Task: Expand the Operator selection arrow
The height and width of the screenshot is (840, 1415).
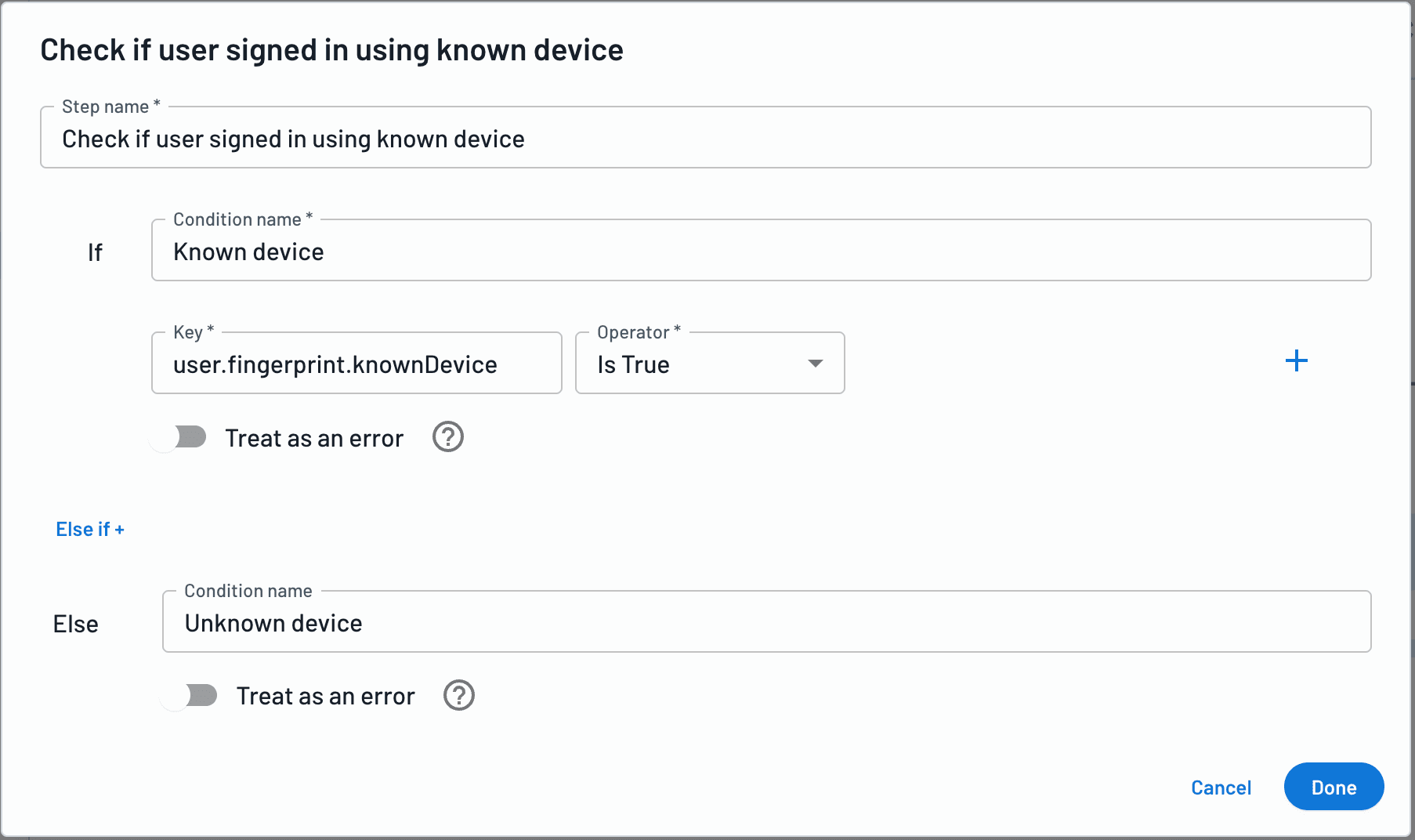Action: pyautogui.click(x=815, y=363)
